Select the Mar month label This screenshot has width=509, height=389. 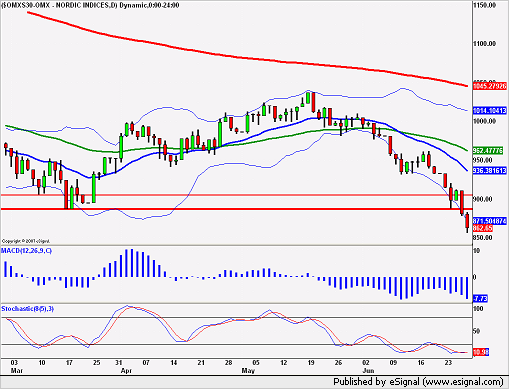pyautogui.click(x=17, y=370)
